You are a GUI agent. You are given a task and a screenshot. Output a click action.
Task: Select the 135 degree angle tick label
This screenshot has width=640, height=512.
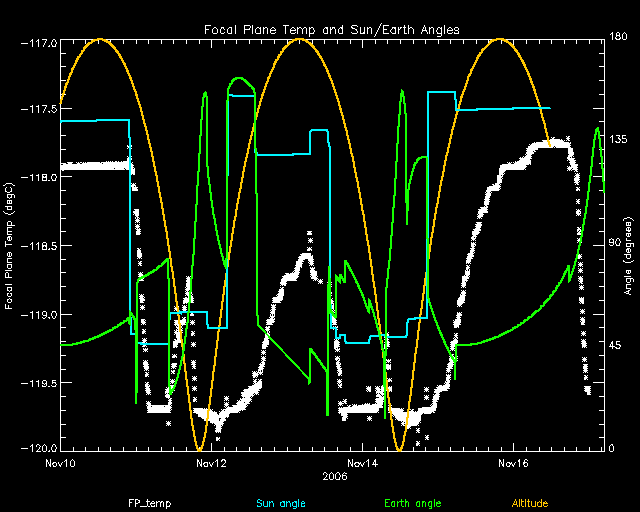(618, 141)
